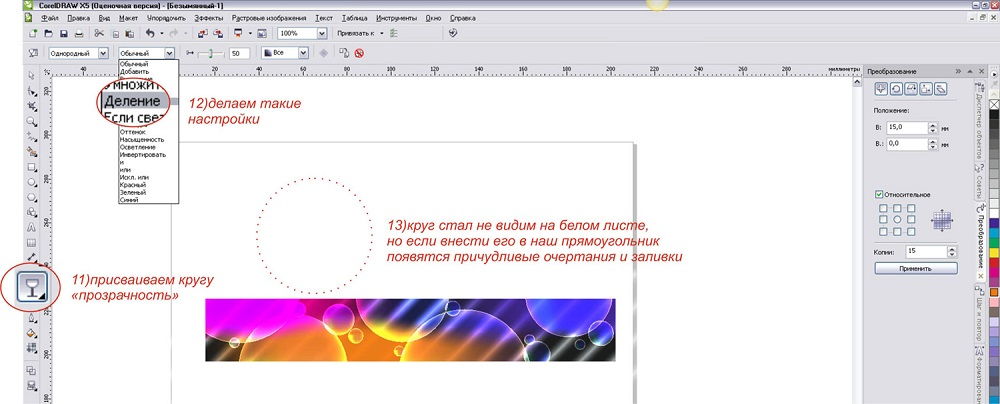
Task: Open the Растровые изображения menu
Action: [270, 18]
